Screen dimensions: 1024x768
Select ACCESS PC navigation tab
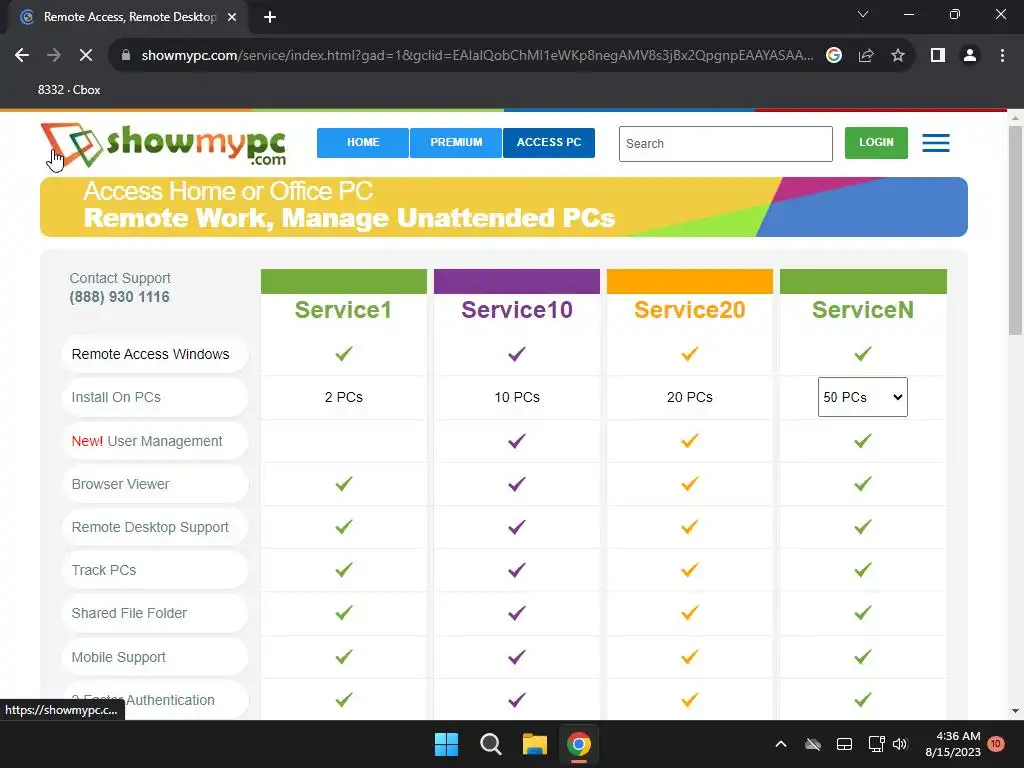coord(549,142)
